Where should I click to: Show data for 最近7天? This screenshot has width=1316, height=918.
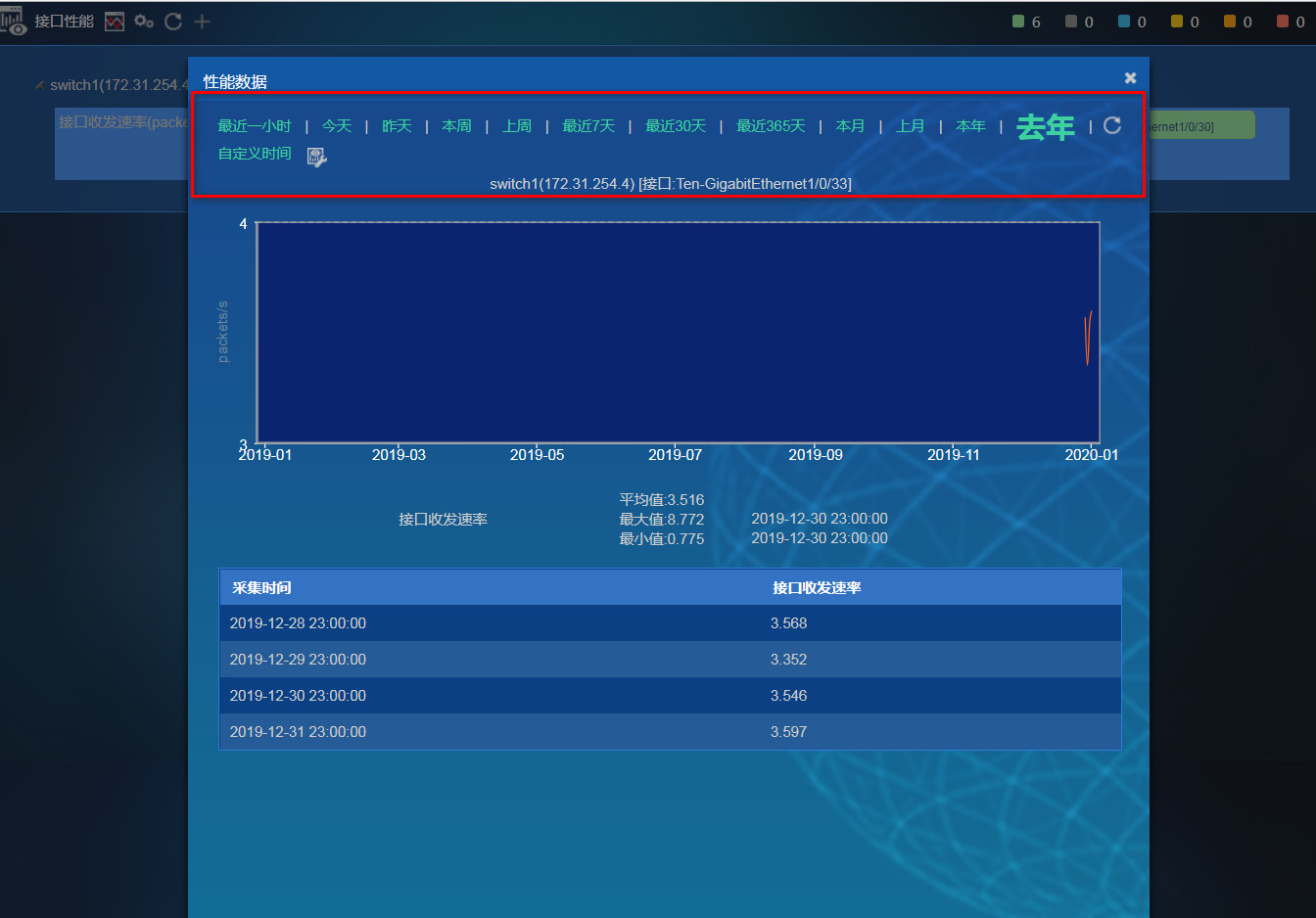pyautogui.click(x=588, y=126)
